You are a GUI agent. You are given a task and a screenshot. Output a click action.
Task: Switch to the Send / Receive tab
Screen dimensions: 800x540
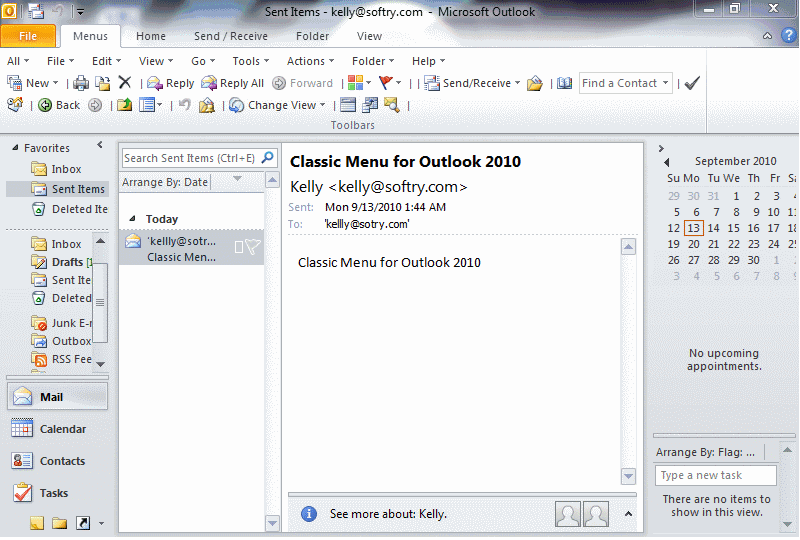point(231,36)
